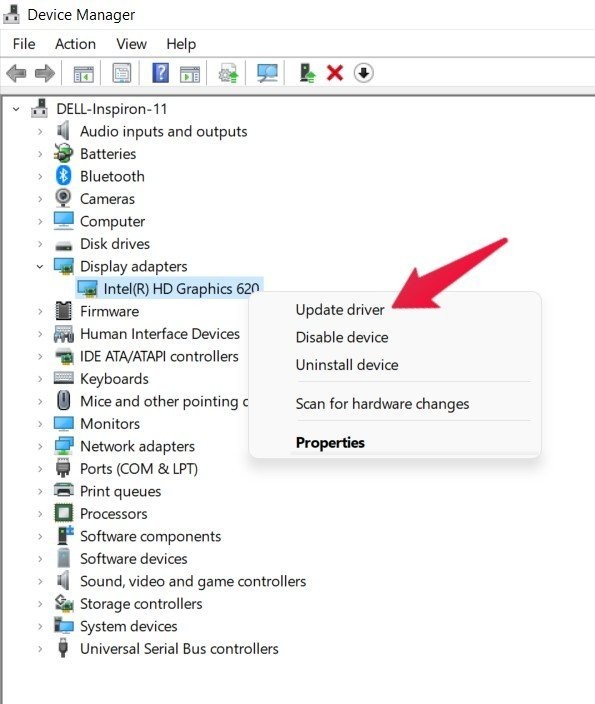Click the red X uninstall device icon

tap(335, 73)
